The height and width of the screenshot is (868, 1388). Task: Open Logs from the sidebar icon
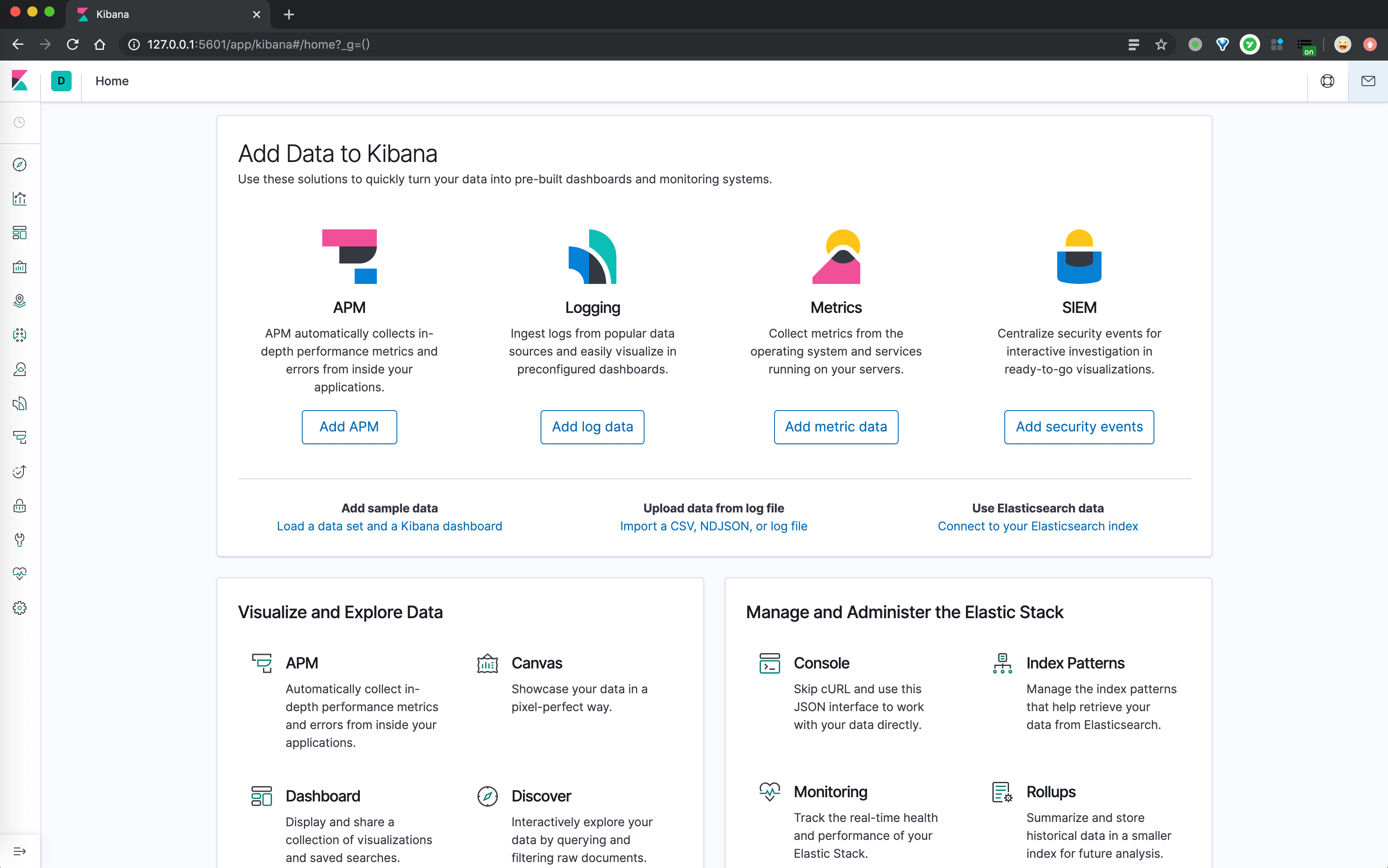point(20,404)
